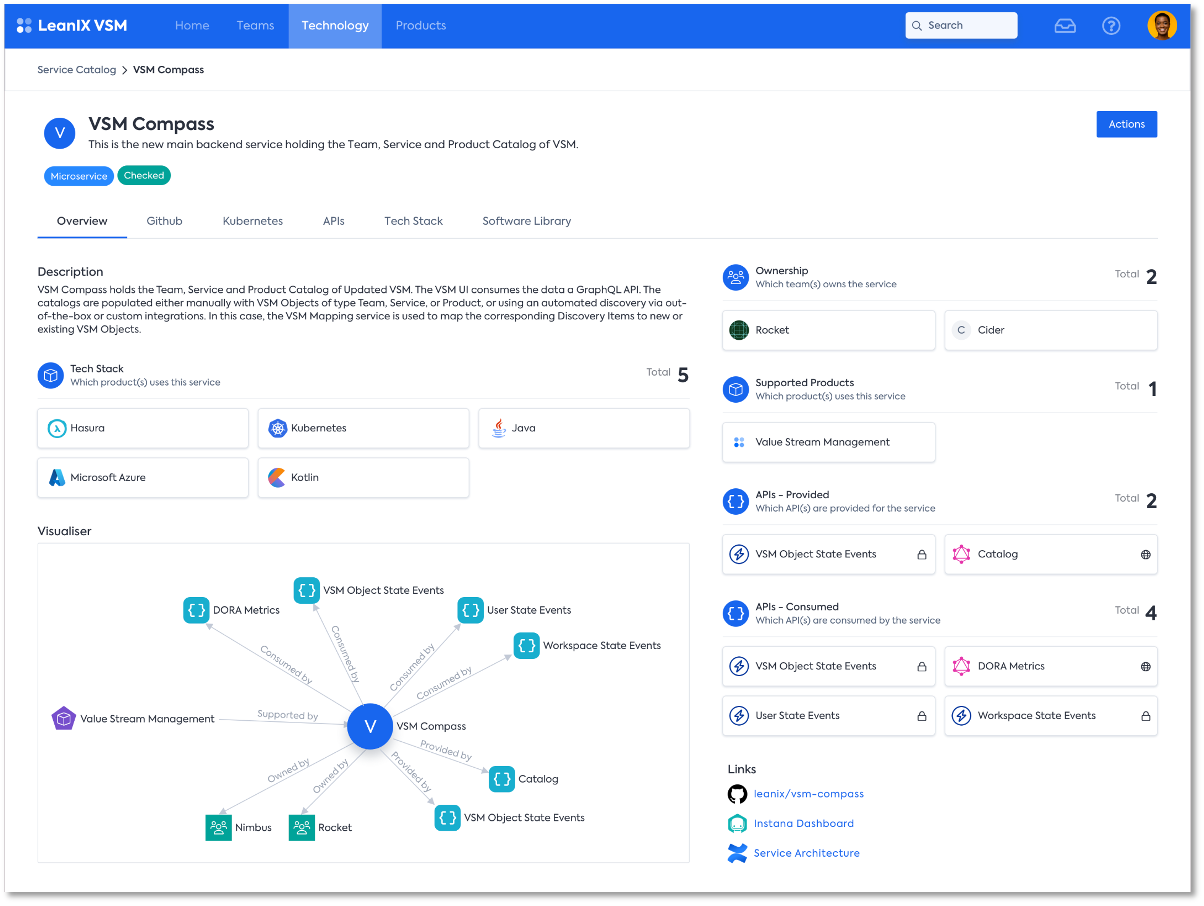The image size is (1204, 906).
Task: Click the Supported Products cube icon
Action: click(736, 389)
